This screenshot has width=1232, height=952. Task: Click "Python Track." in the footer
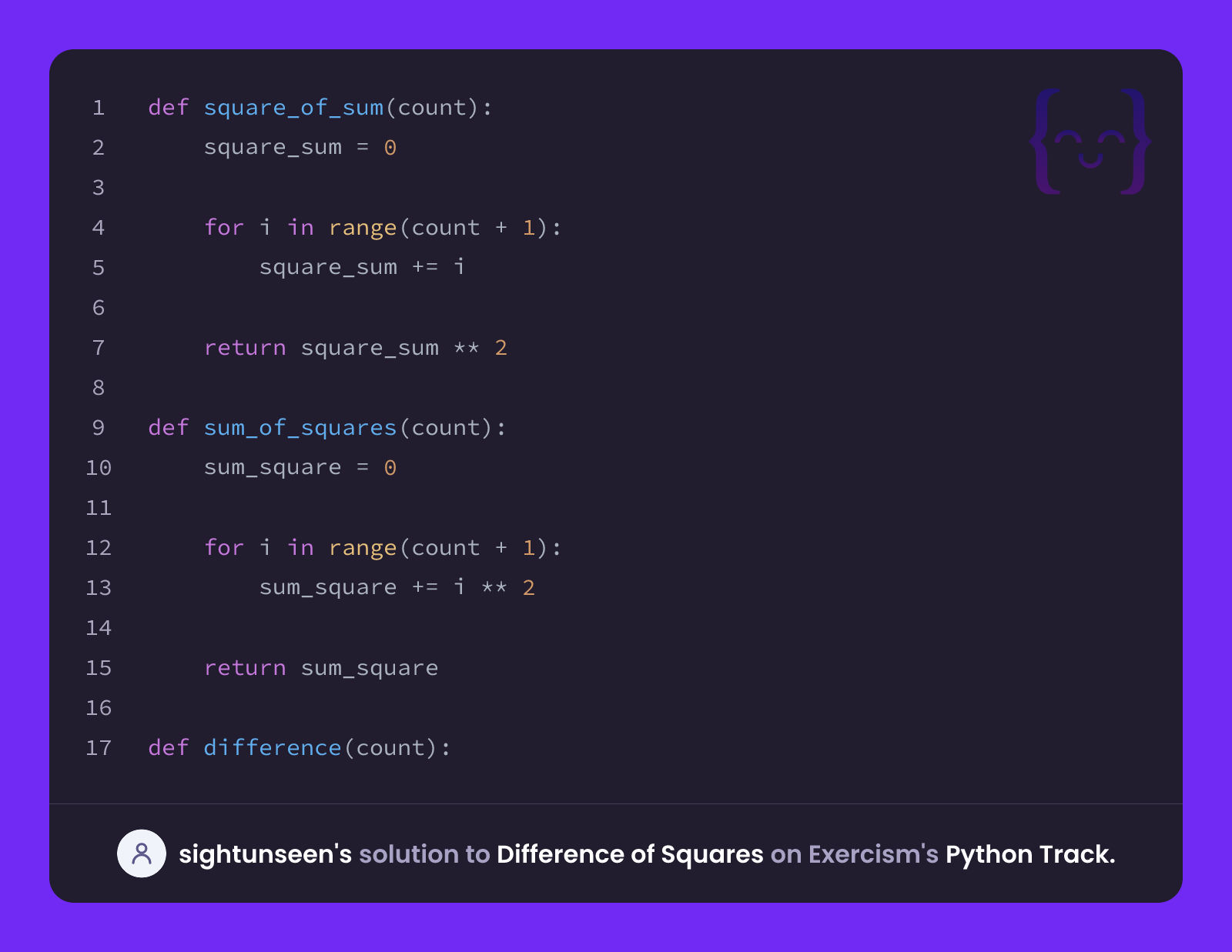1030,854
